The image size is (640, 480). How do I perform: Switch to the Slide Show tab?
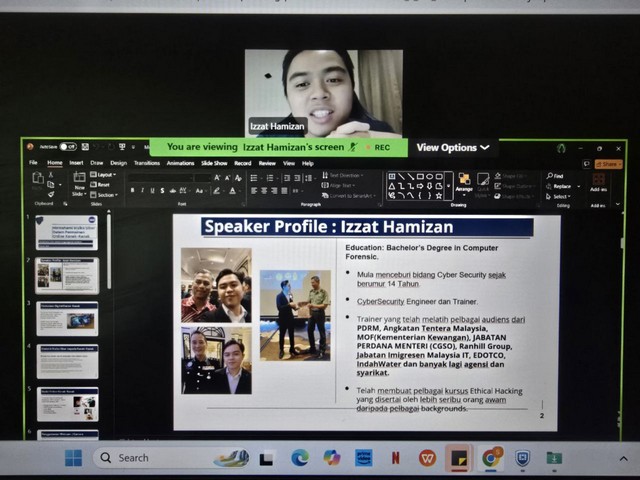[x=214, y=163]
